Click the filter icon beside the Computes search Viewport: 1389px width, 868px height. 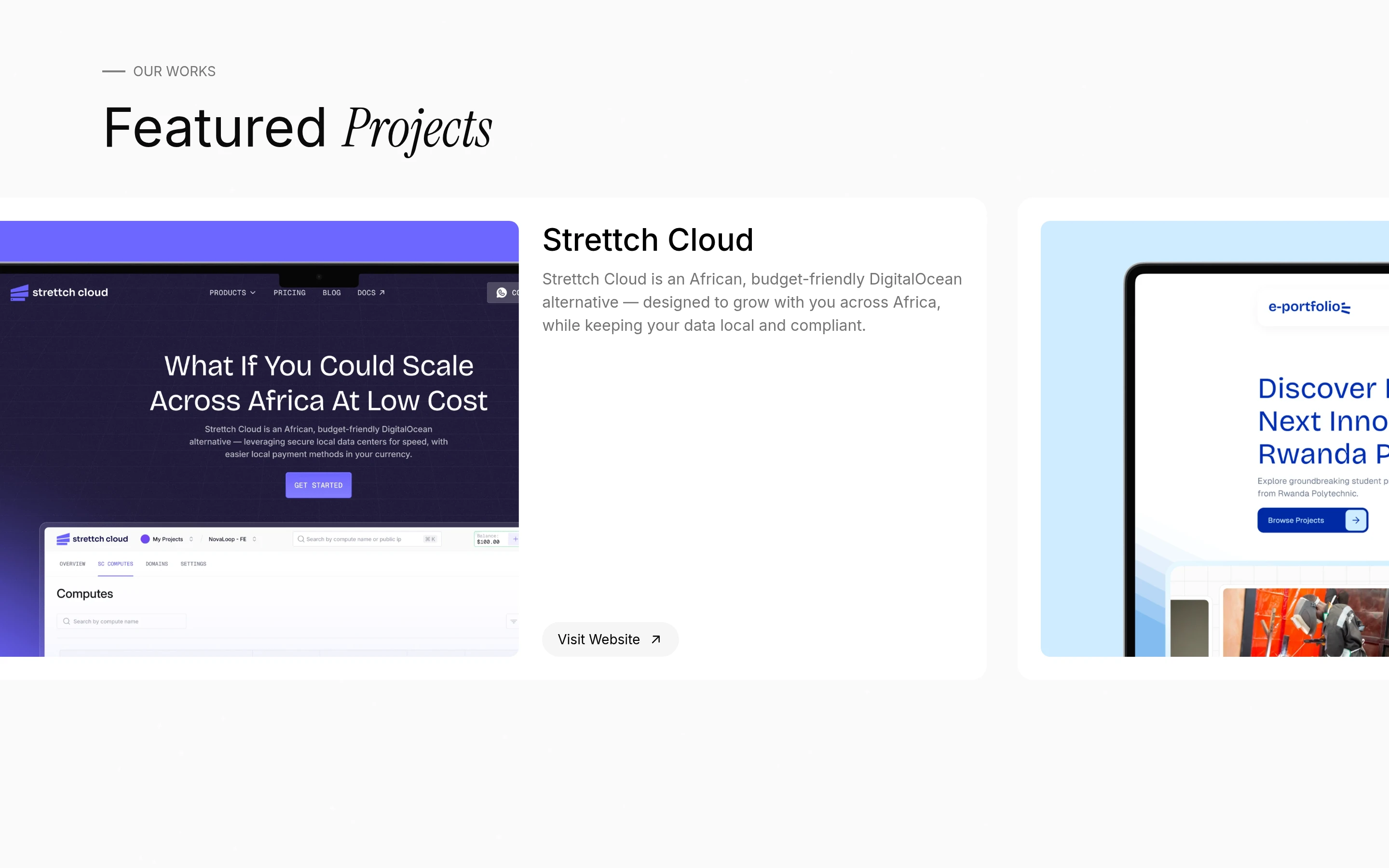pyautogui.click(x=513, y=621)
